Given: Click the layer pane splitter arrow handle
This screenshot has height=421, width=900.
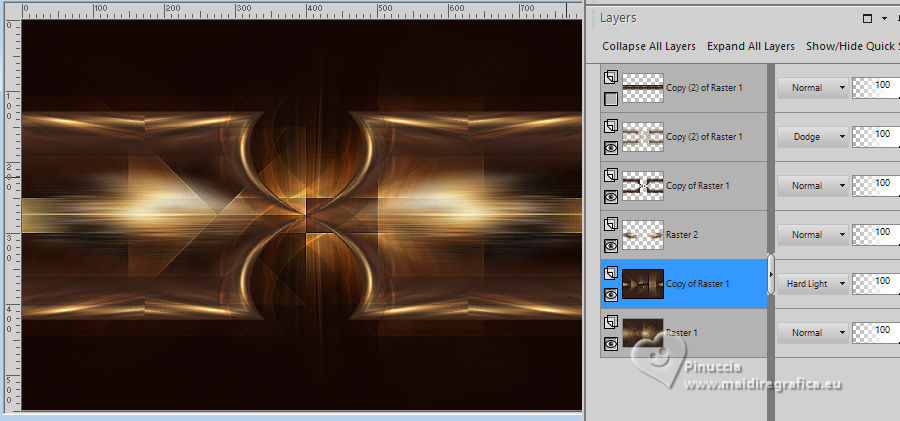Looking at the screenshot, I should (x=771, y=274).
